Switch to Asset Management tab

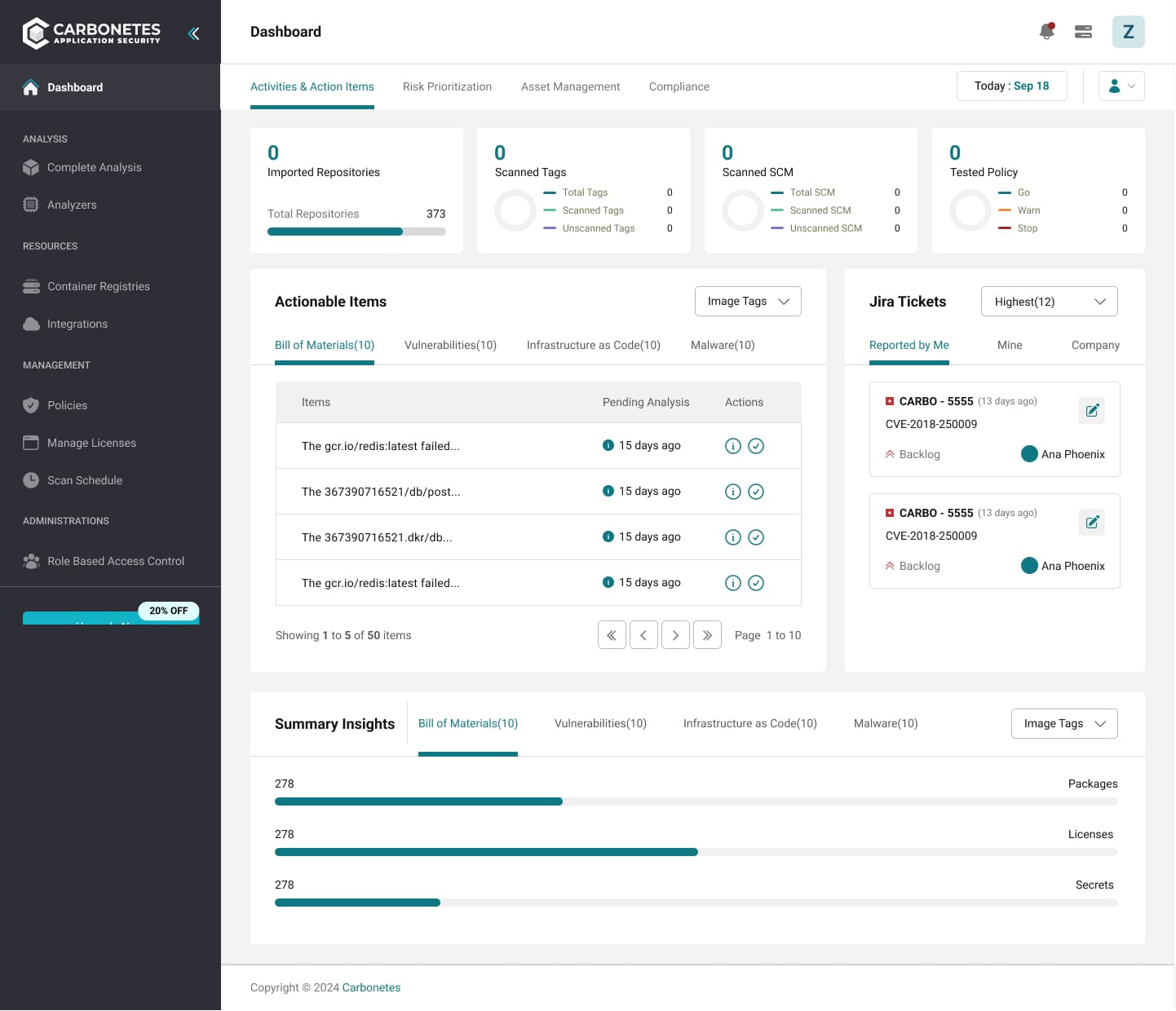coord(570,87)
